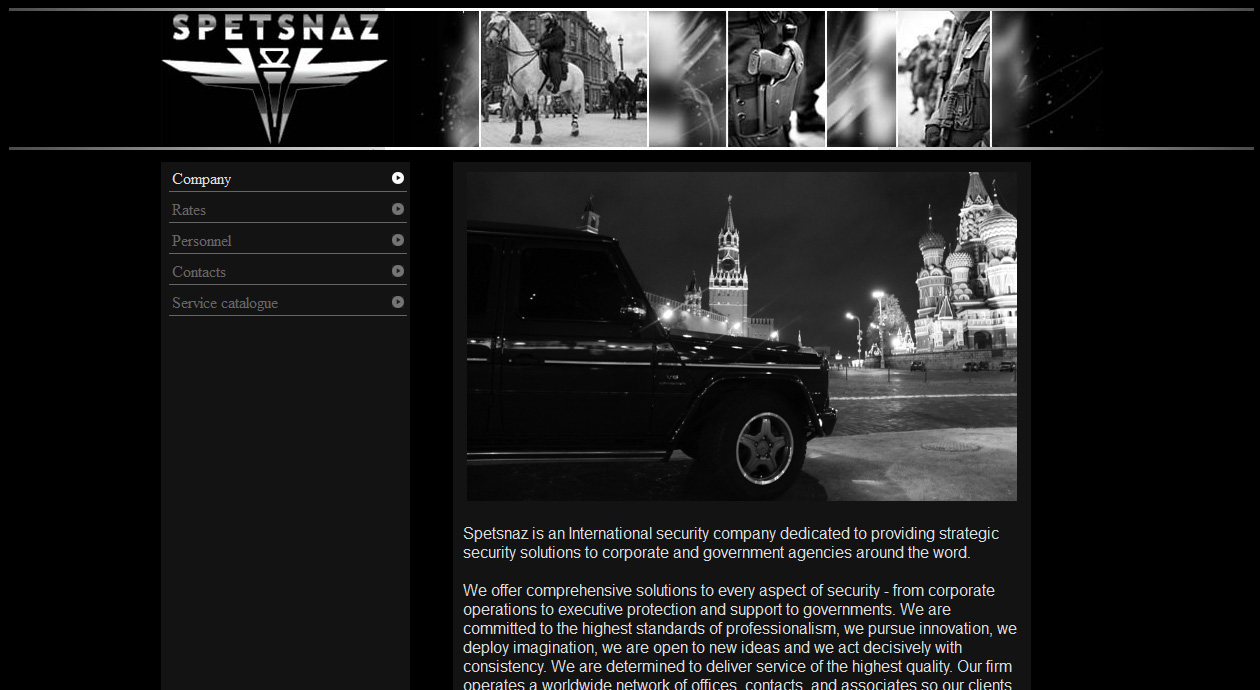Open the Contacts page
Viewport: 1260px width, 690px height.
[198, 271]
